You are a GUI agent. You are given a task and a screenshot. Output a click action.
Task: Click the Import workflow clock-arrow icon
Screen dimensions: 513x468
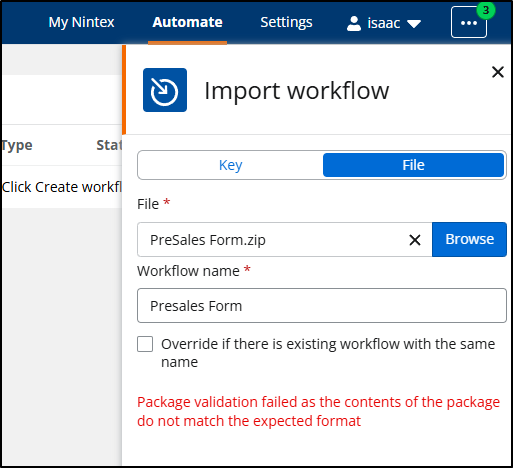pos(165,90)
